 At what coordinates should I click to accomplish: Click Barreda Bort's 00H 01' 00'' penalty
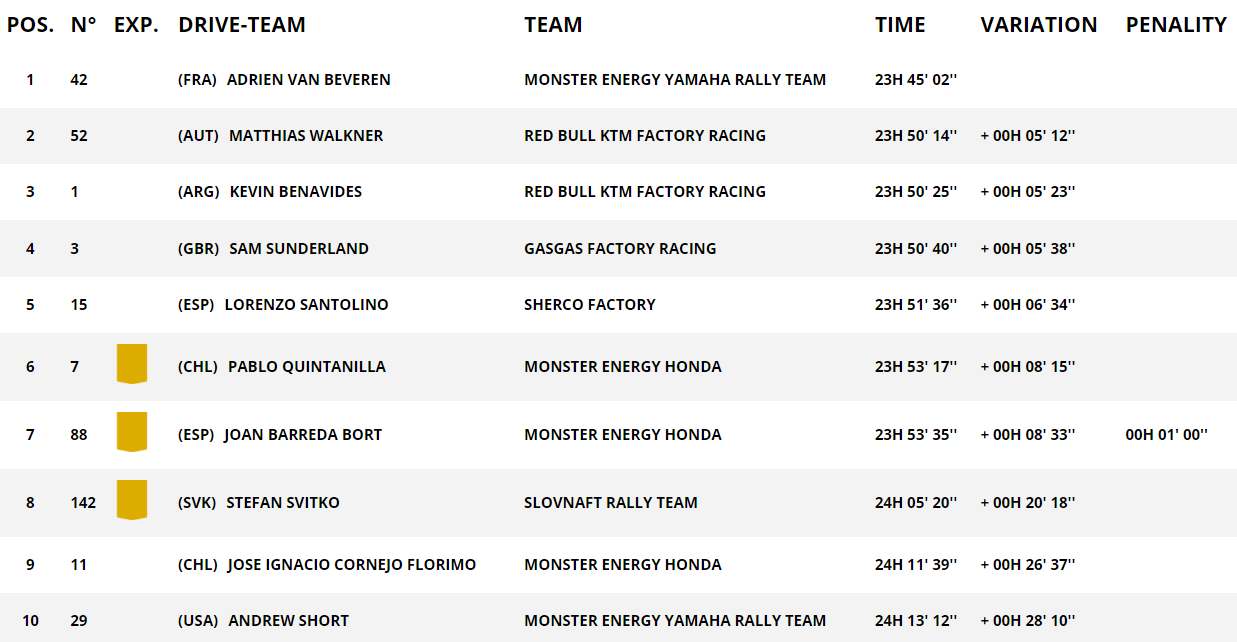point(1166,435)
